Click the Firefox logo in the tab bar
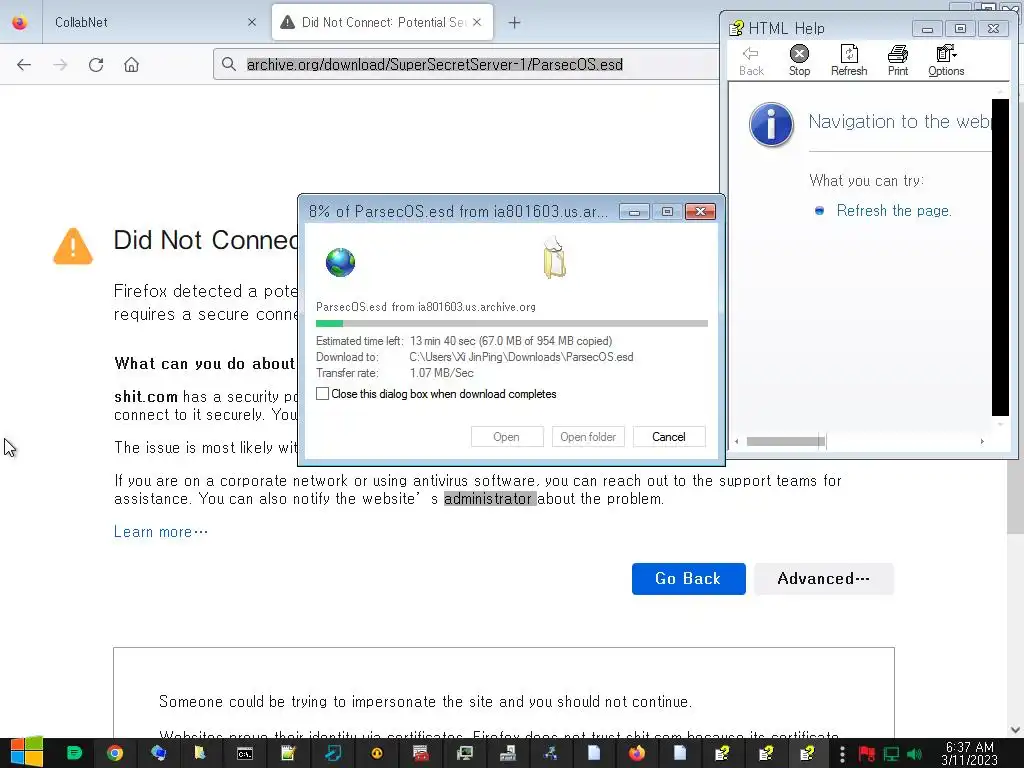The height and width of the screenshot is (768, 1024). 20,22
